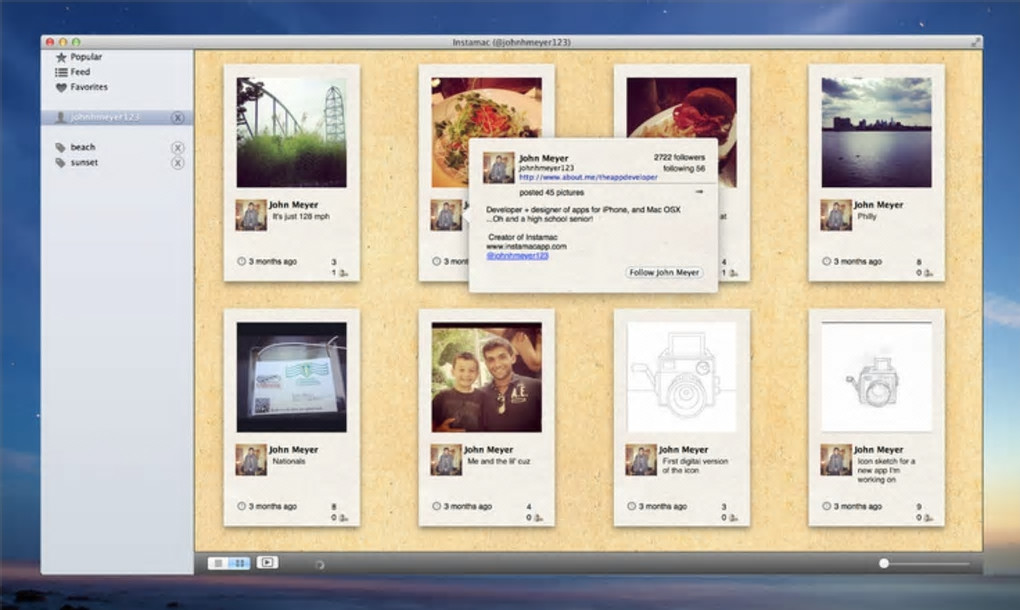Screen dimensions: 1020x610
Task: Click 'Me and the lil' cuz' caption
Action: (x=498, y=461)
